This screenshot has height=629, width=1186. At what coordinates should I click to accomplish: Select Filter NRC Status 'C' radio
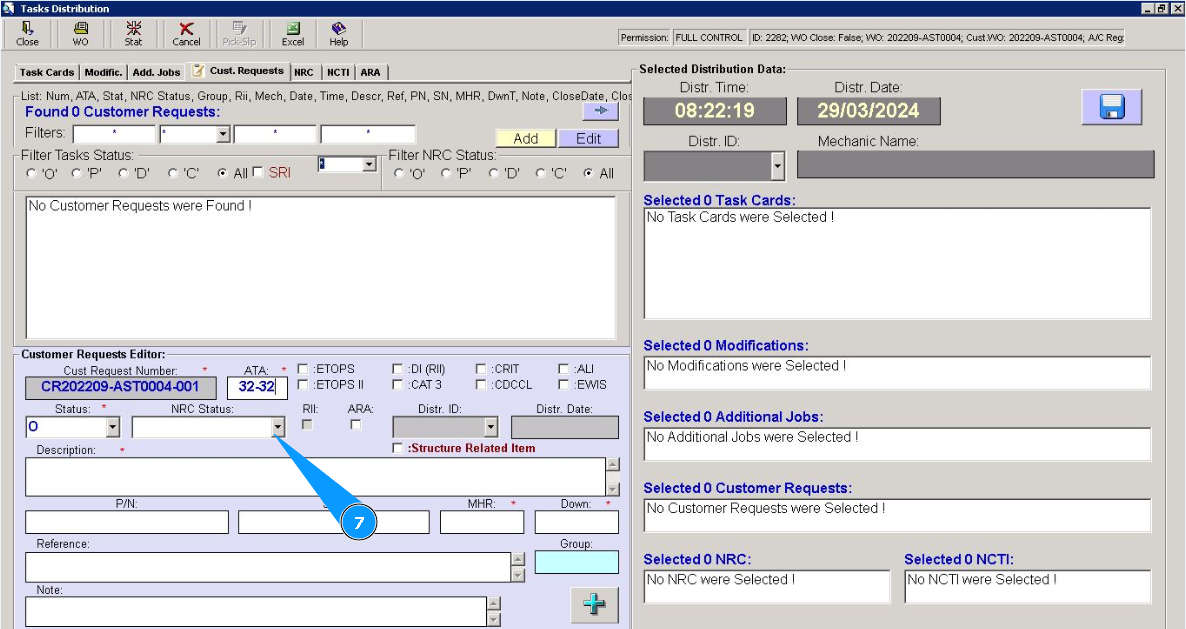(x=541, y=173)
